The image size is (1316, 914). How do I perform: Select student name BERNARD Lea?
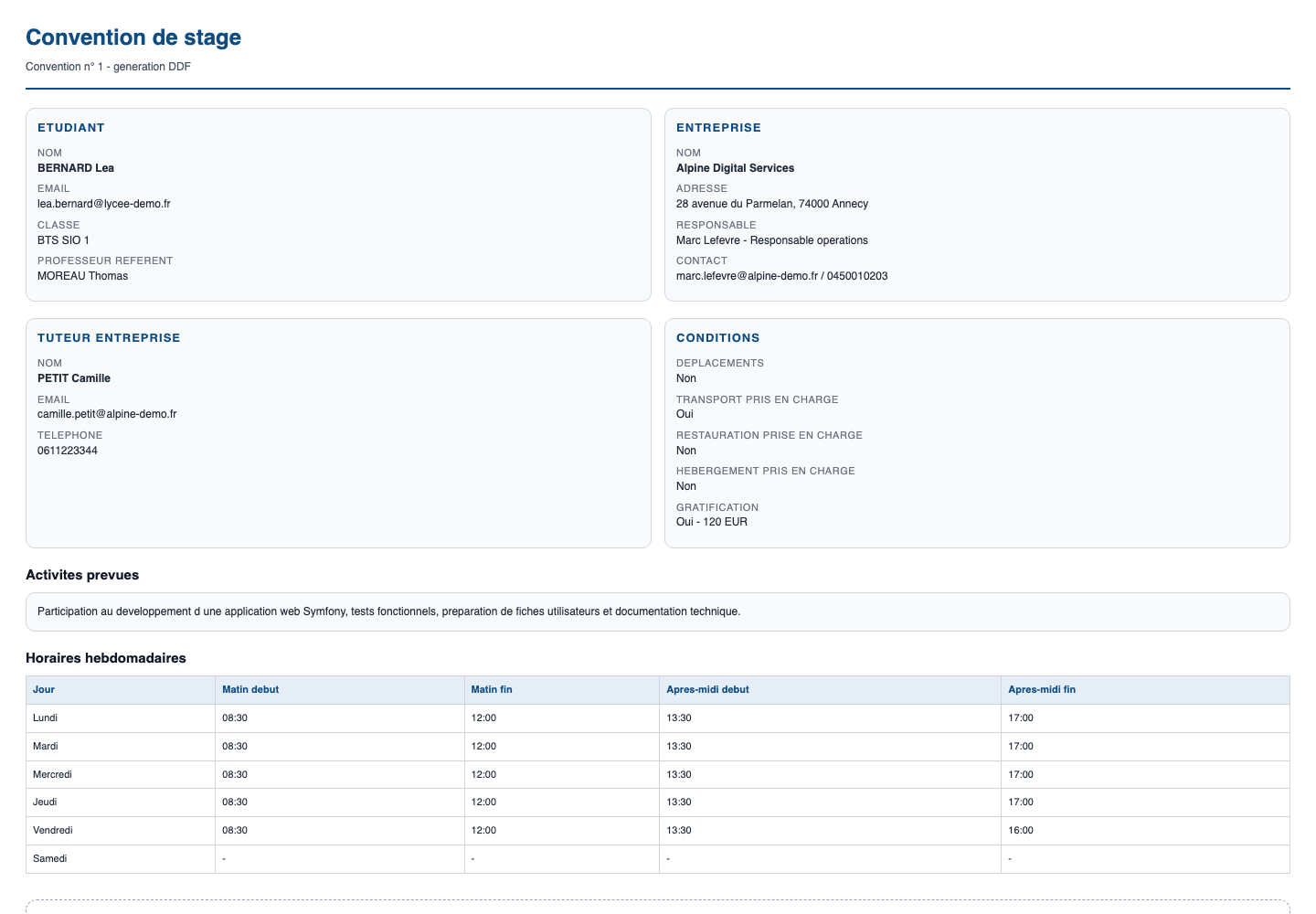[x=76, y=168]
